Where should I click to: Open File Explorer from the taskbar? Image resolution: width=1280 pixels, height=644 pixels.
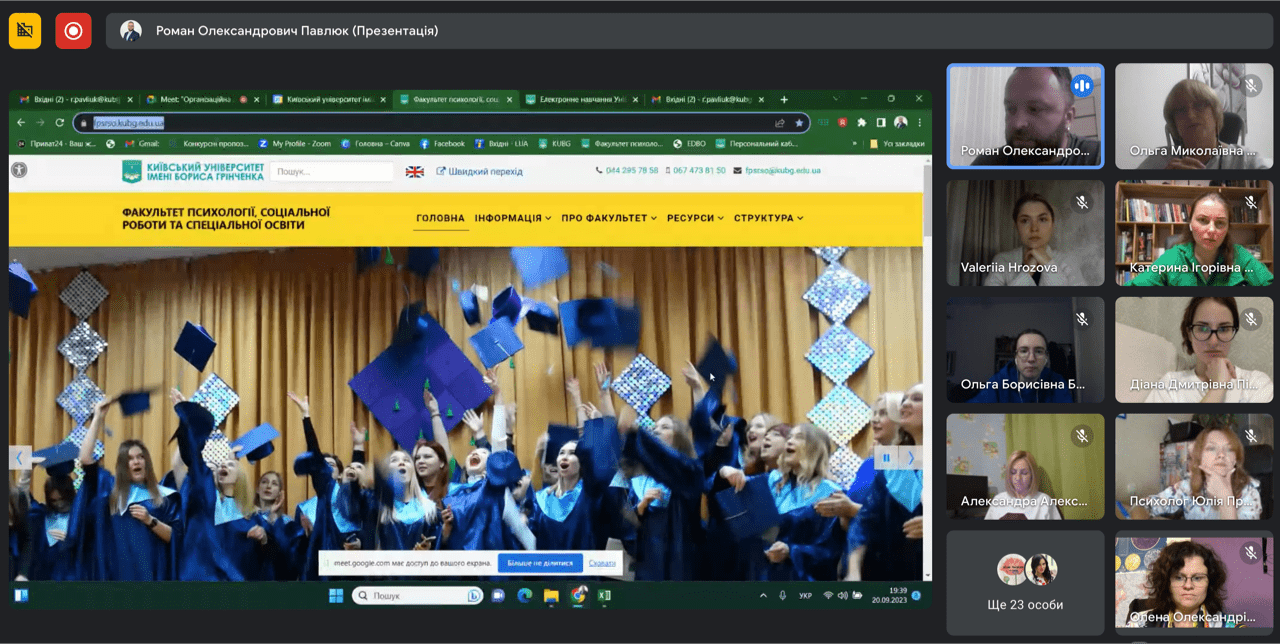click(x=551, y=596)
